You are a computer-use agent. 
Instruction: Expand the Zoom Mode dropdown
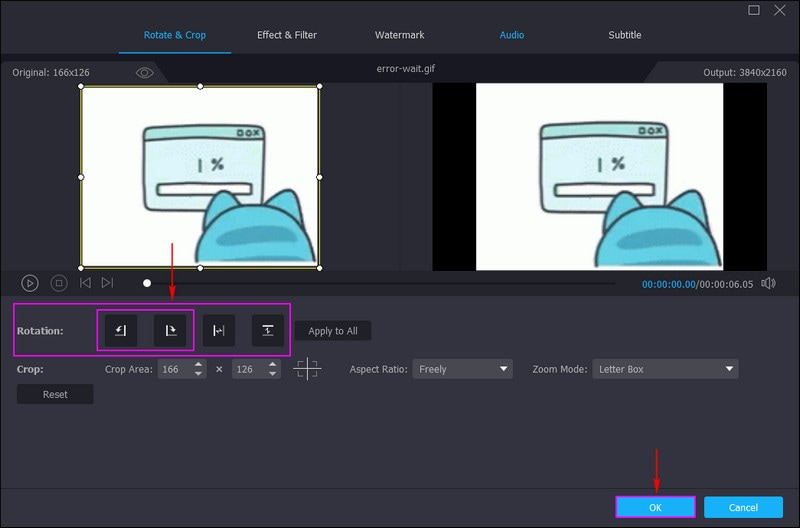665,369
